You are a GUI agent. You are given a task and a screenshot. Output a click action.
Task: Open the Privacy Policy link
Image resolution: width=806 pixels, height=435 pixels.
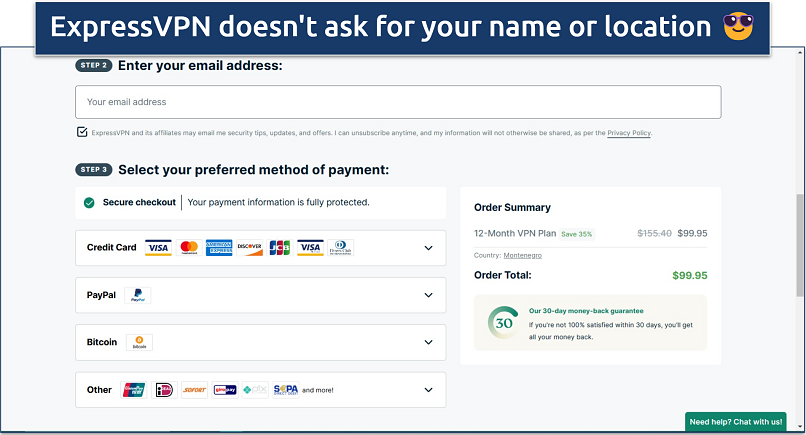pos(629,133)
